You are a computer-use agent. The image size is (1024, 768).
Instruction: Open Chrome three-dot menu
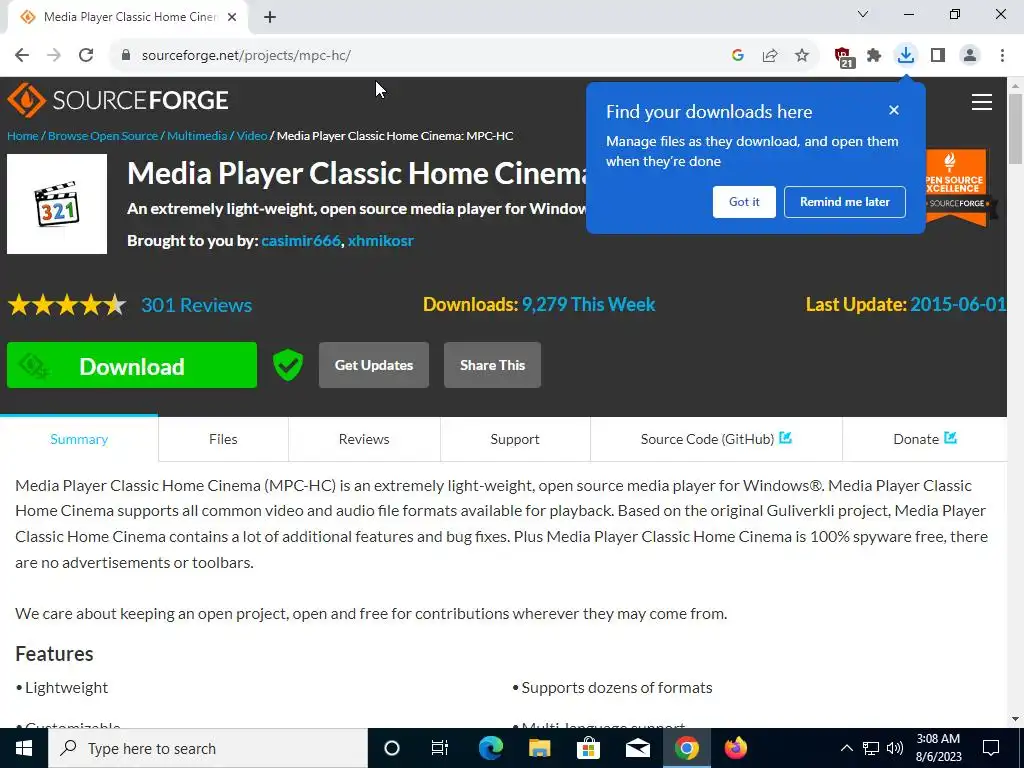(x=1002, y=56)
